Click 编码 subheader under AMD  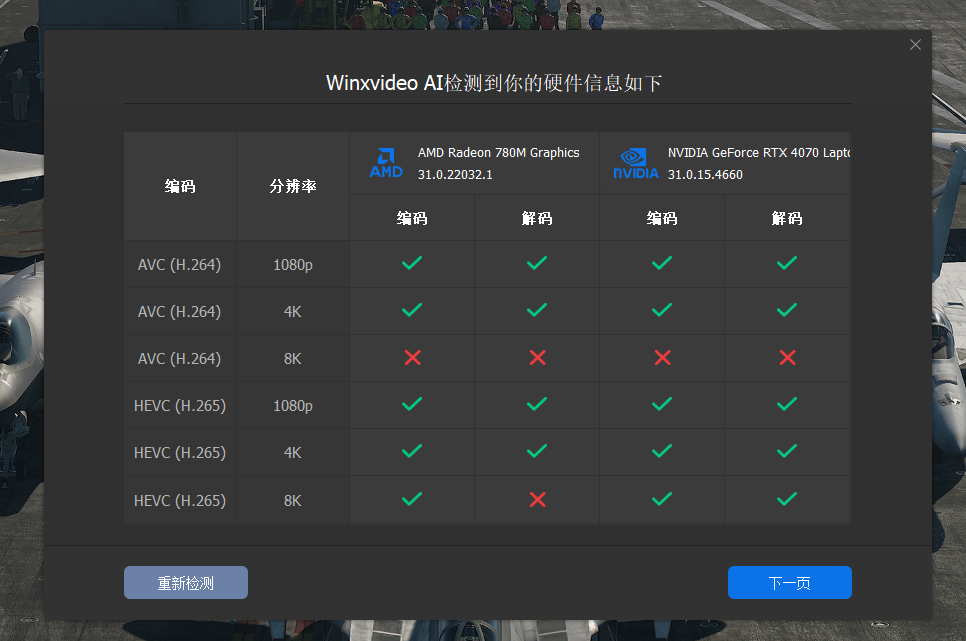[412, 218]
